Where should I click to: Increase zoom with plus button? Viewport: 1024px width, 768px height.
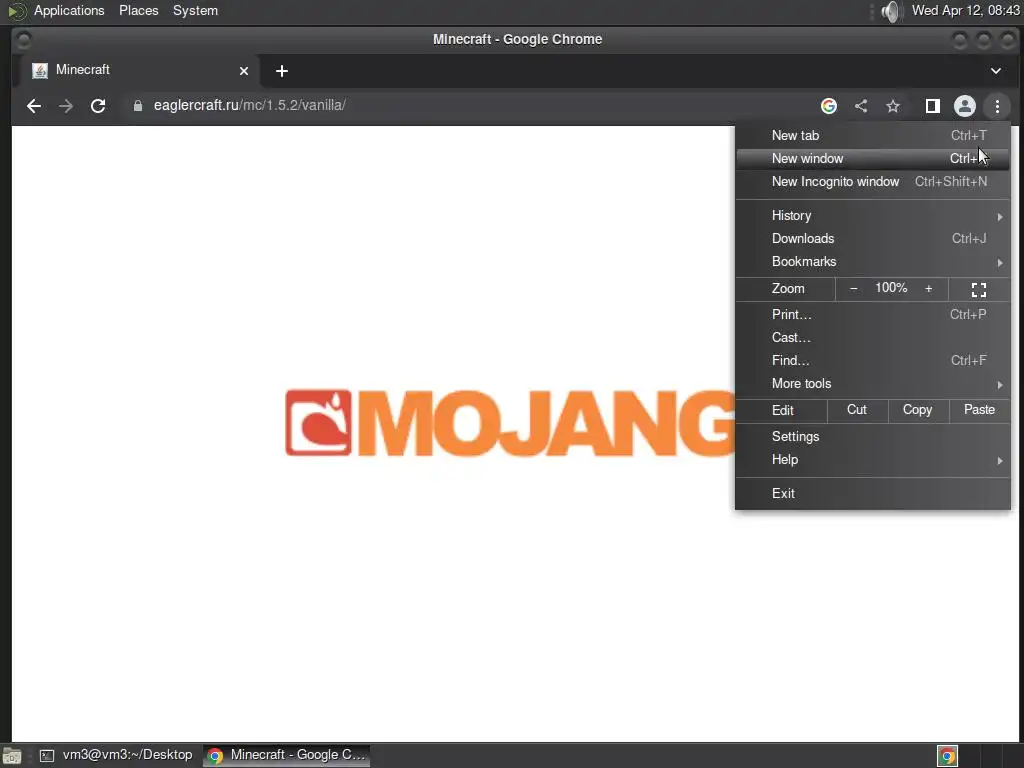click(x=928, y=289)
